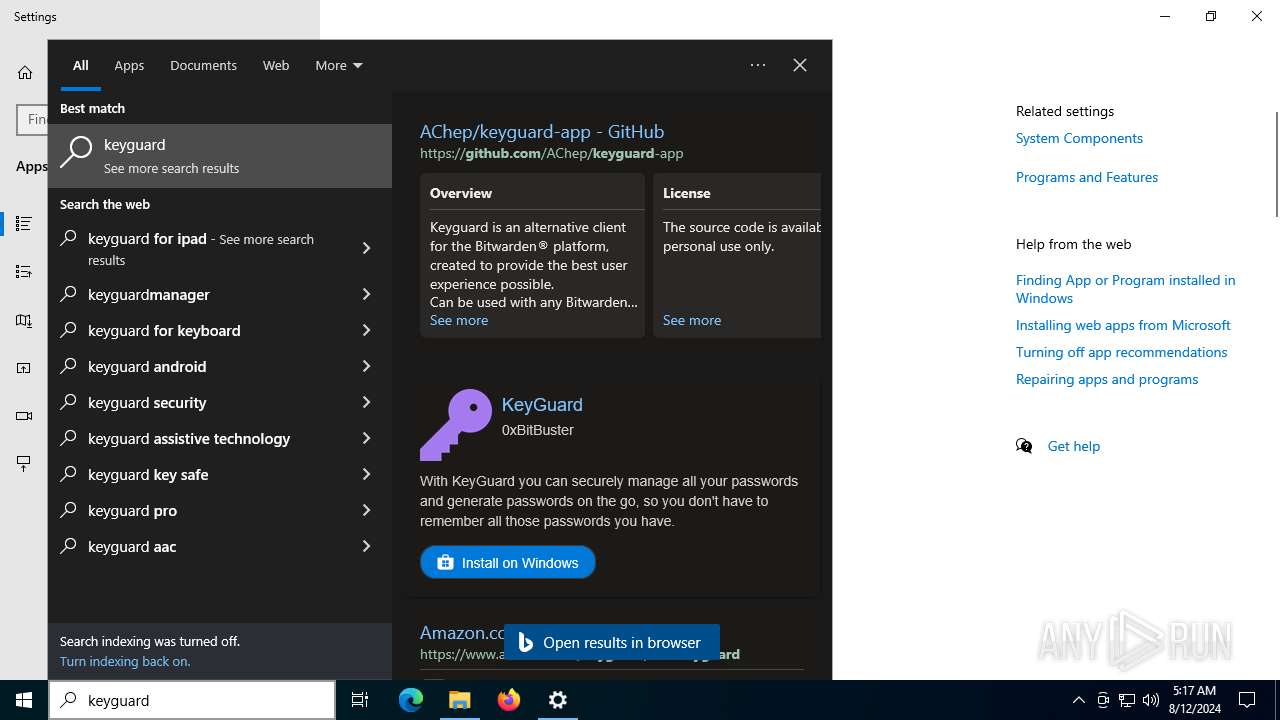Open Video playback in the Settings sidebar
Viewport: 1280px width, 720px height.
[x=24, y=416]
